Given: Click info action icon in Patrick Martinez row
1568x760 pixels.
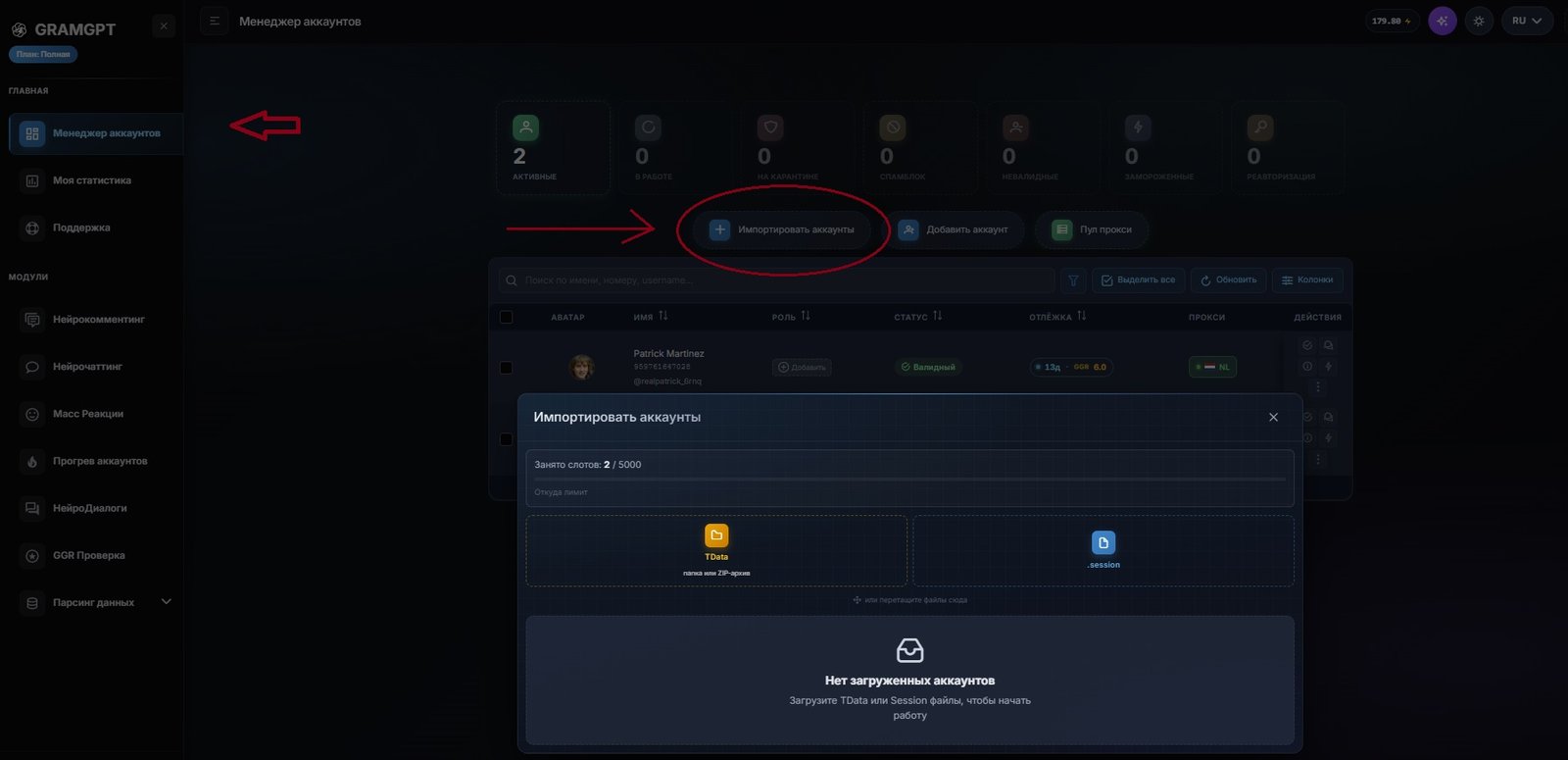Looking at the screenshot, I should [x=1307, y=367].
